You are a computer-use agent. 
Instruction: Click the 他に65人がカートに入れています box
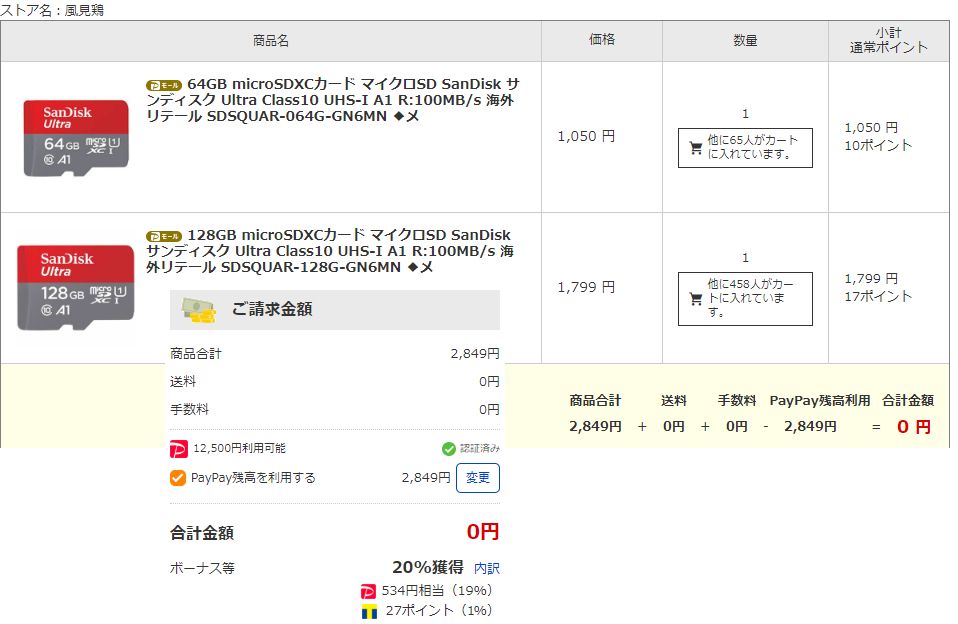[x=745, y=148]
